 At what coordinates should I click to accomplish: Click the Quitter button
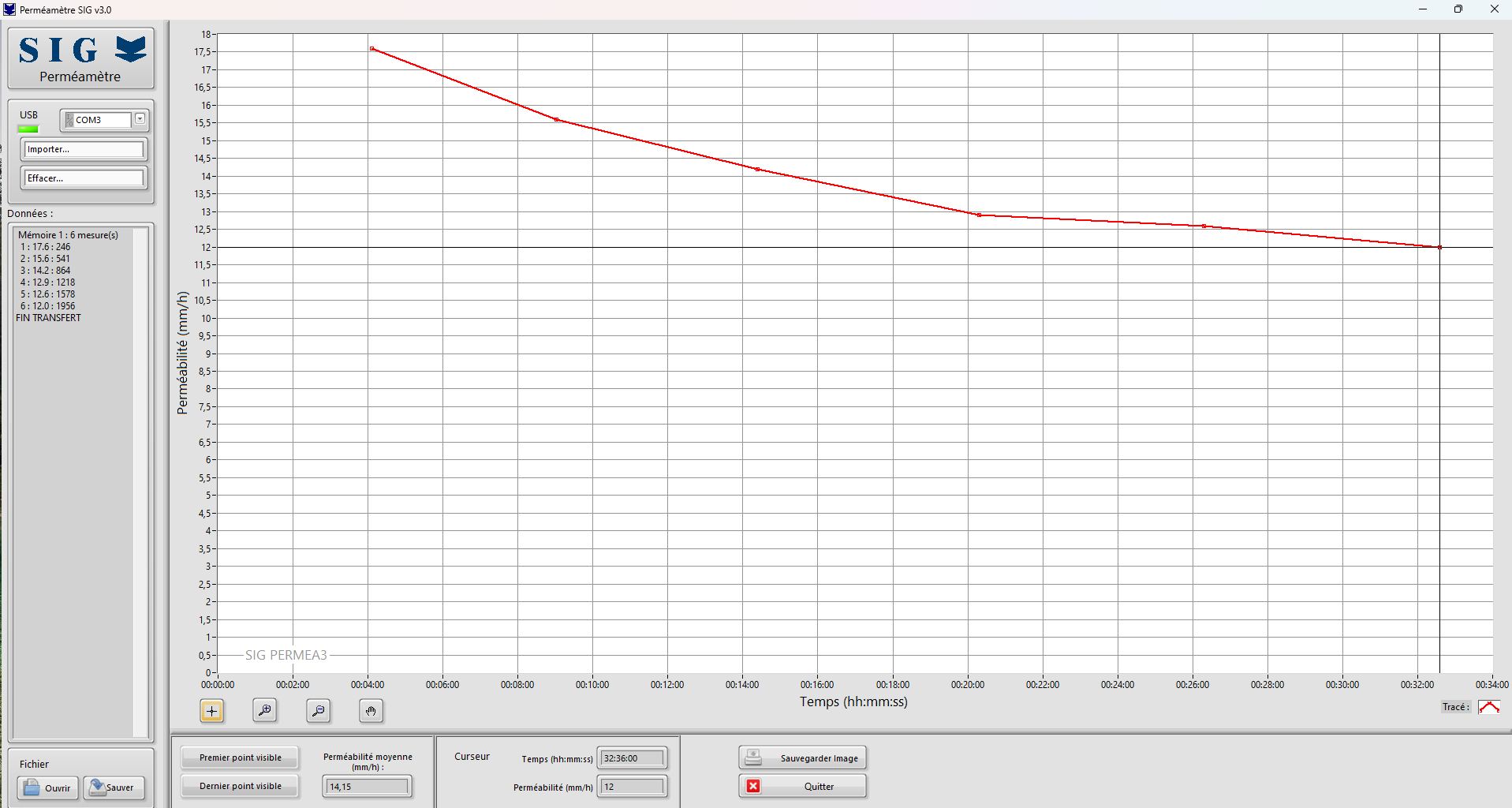(x=802, y=786)
